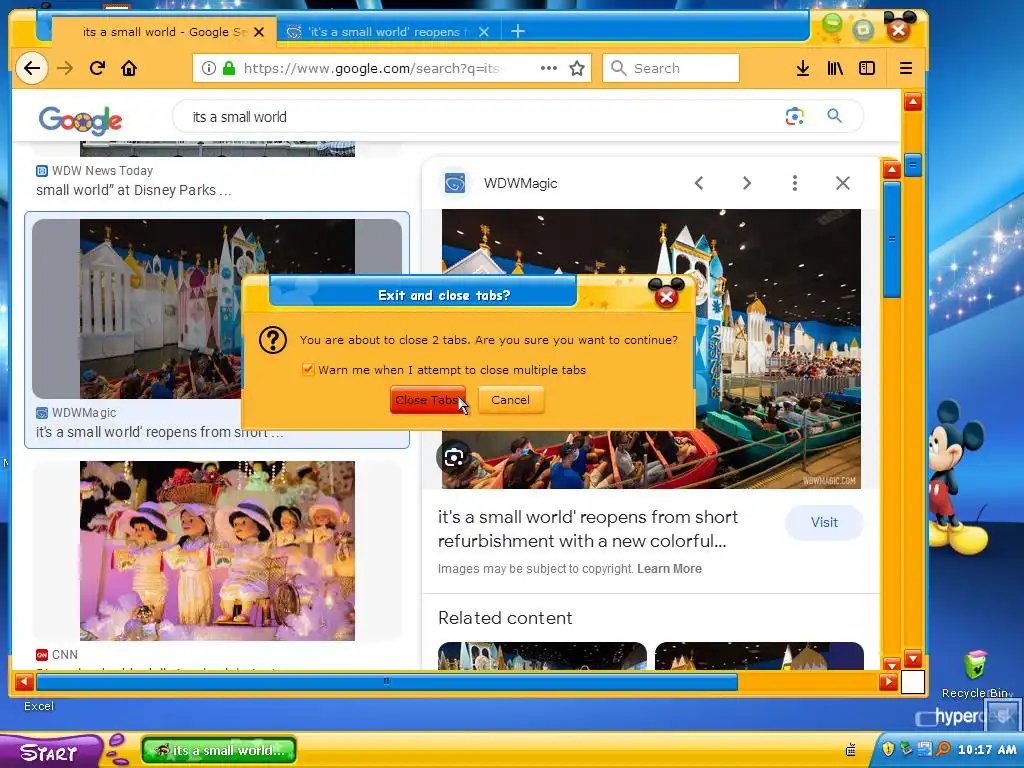Click the security shield tray icon

click(888, 749)
